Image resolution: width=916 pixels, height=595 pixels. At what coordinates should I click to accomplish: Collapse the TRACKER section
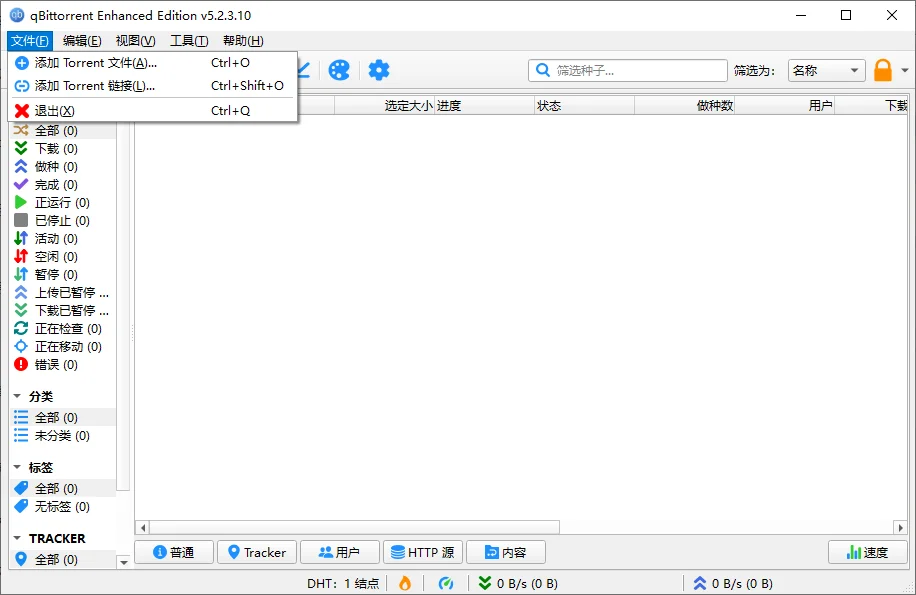tap(17, 538)
